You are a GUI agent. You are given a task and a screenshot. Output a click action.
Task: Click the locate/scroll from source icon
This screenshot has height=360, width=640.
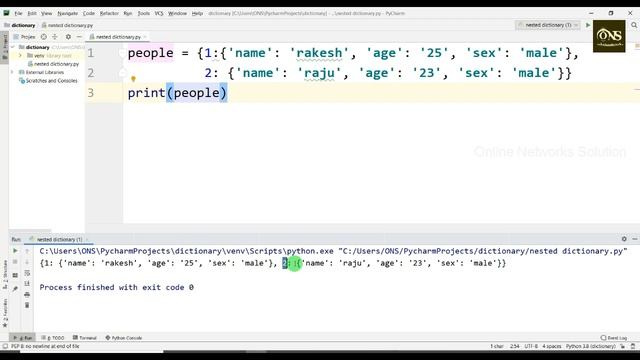coord(44,37)
